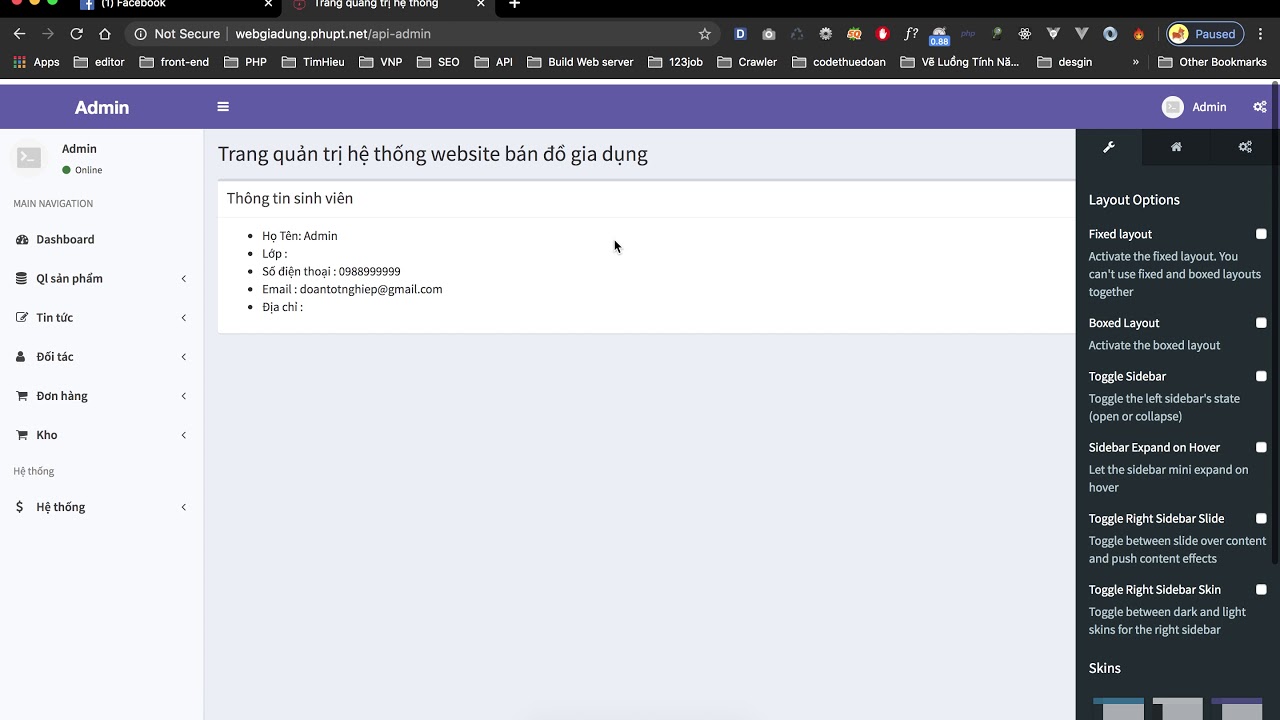The width and height of the screenshot is (1280, 720).
Task: Open the home tab in right sidebar
Action: 1176,147
